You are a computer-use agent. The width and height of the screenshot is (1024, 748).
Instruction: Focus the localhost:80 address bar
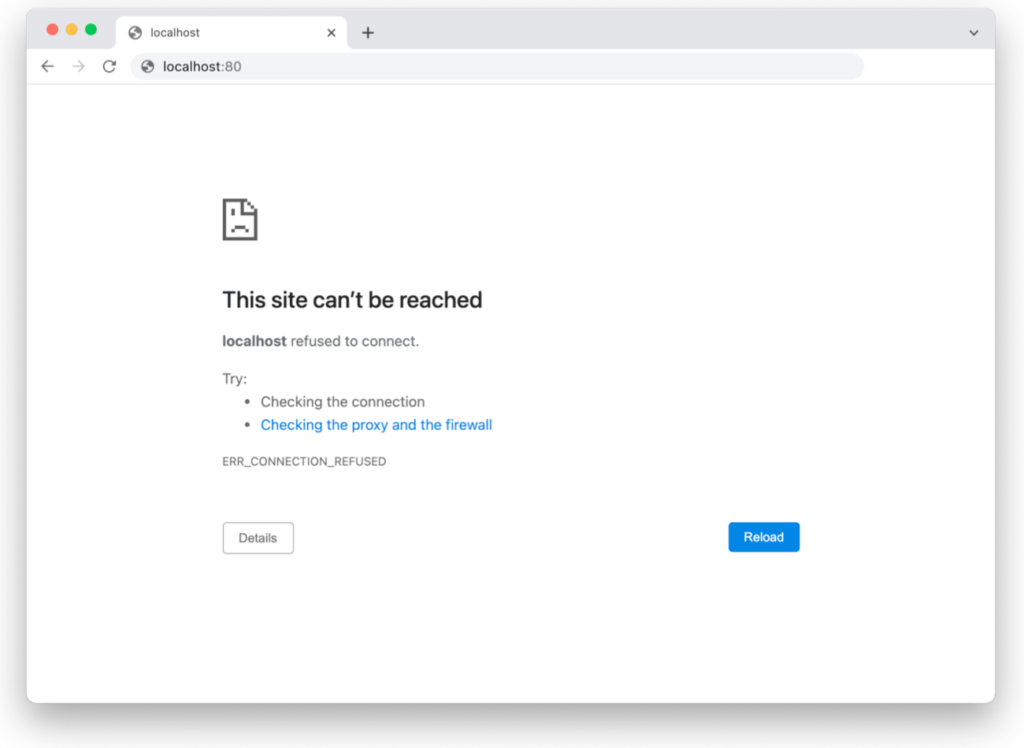497,67
